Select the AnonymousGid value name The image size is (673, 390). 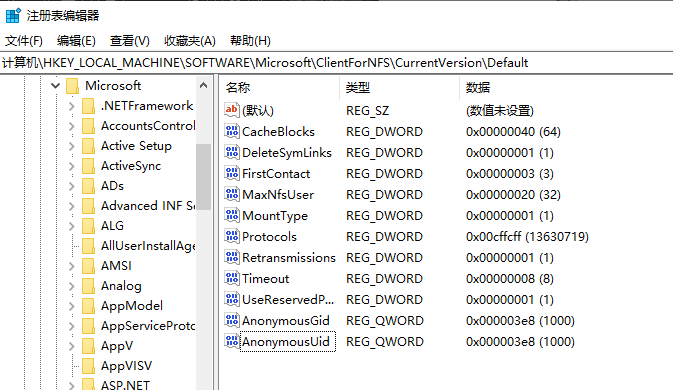pyautogui.click(x=286, y=320)
